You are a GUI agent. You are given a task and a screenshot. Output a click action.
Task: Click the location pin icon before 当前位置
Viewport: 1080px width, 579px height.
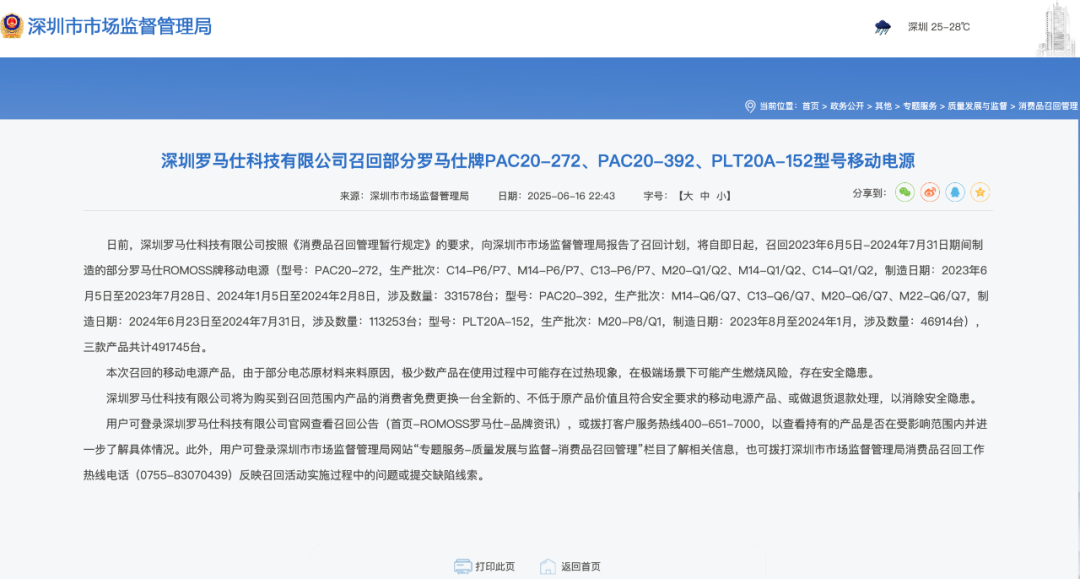pyautogui.click(x=750, y=106)
